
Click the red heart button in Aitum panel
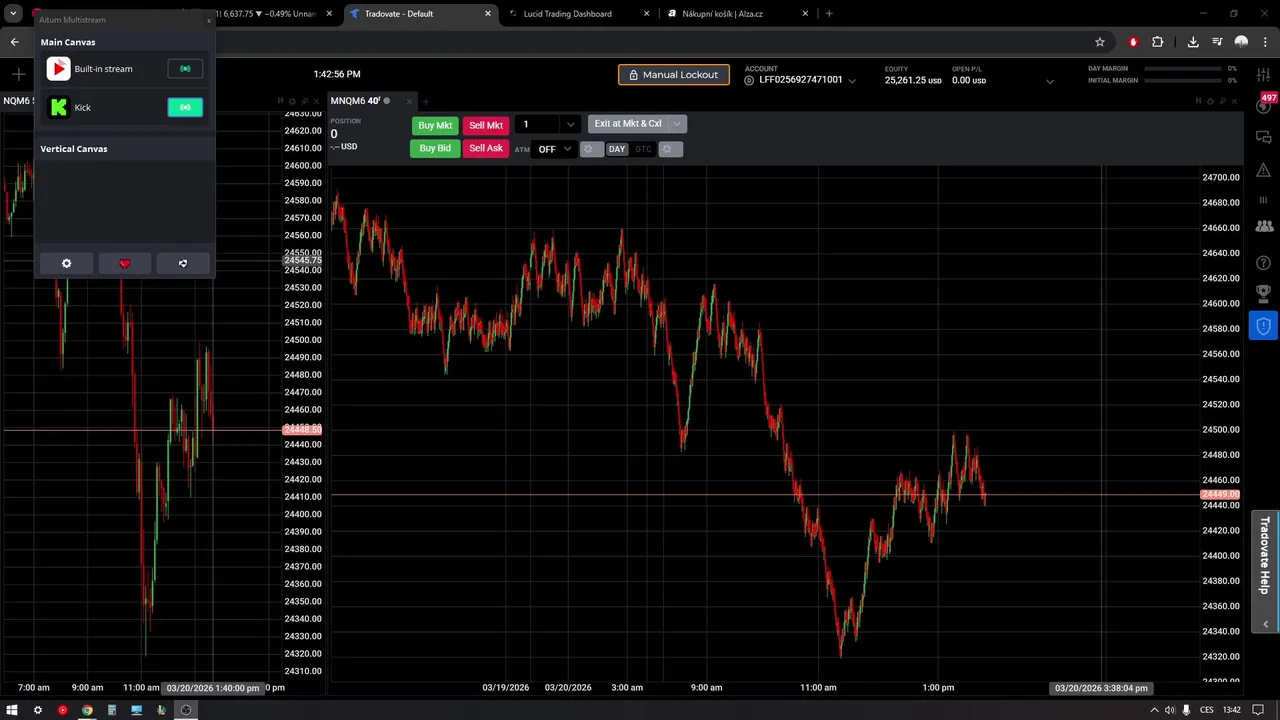click(x=124, y=263)
